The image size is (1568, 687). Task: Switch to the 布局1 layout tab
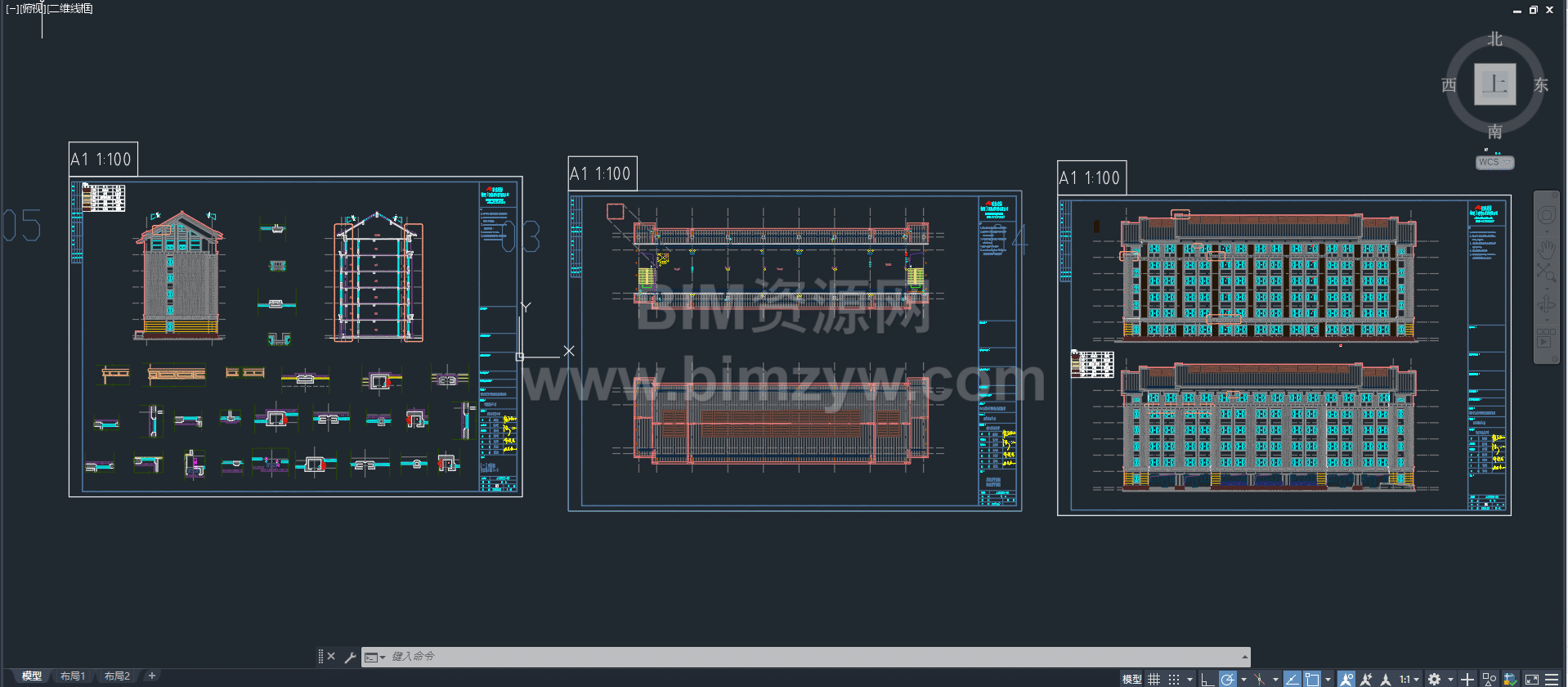point(73,676)
